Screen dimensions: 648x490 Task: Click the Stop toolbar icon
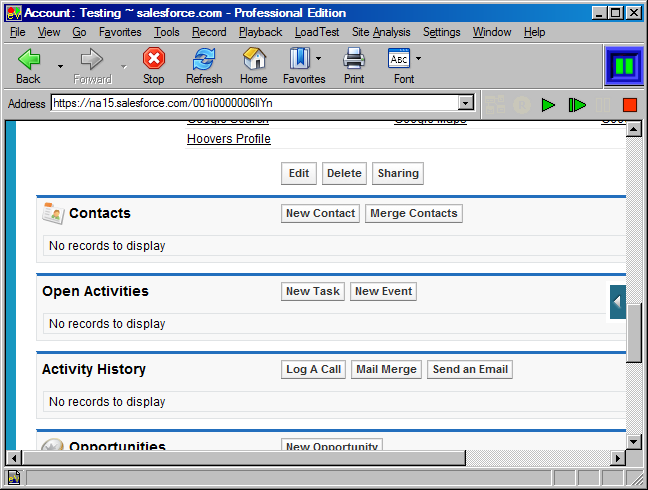click(x=154, y=58)
